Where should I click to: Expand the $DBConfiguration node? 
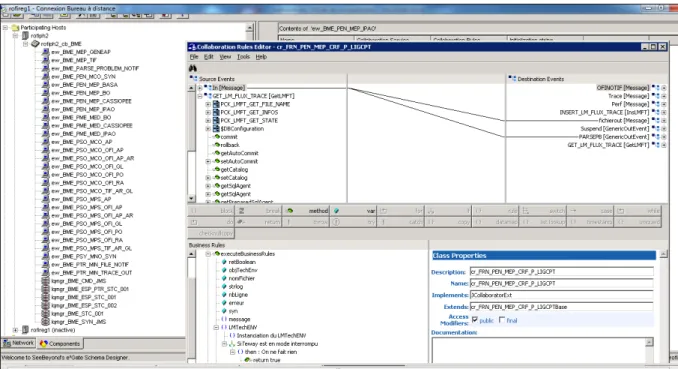pyautogui.click(x=208, y=128)
